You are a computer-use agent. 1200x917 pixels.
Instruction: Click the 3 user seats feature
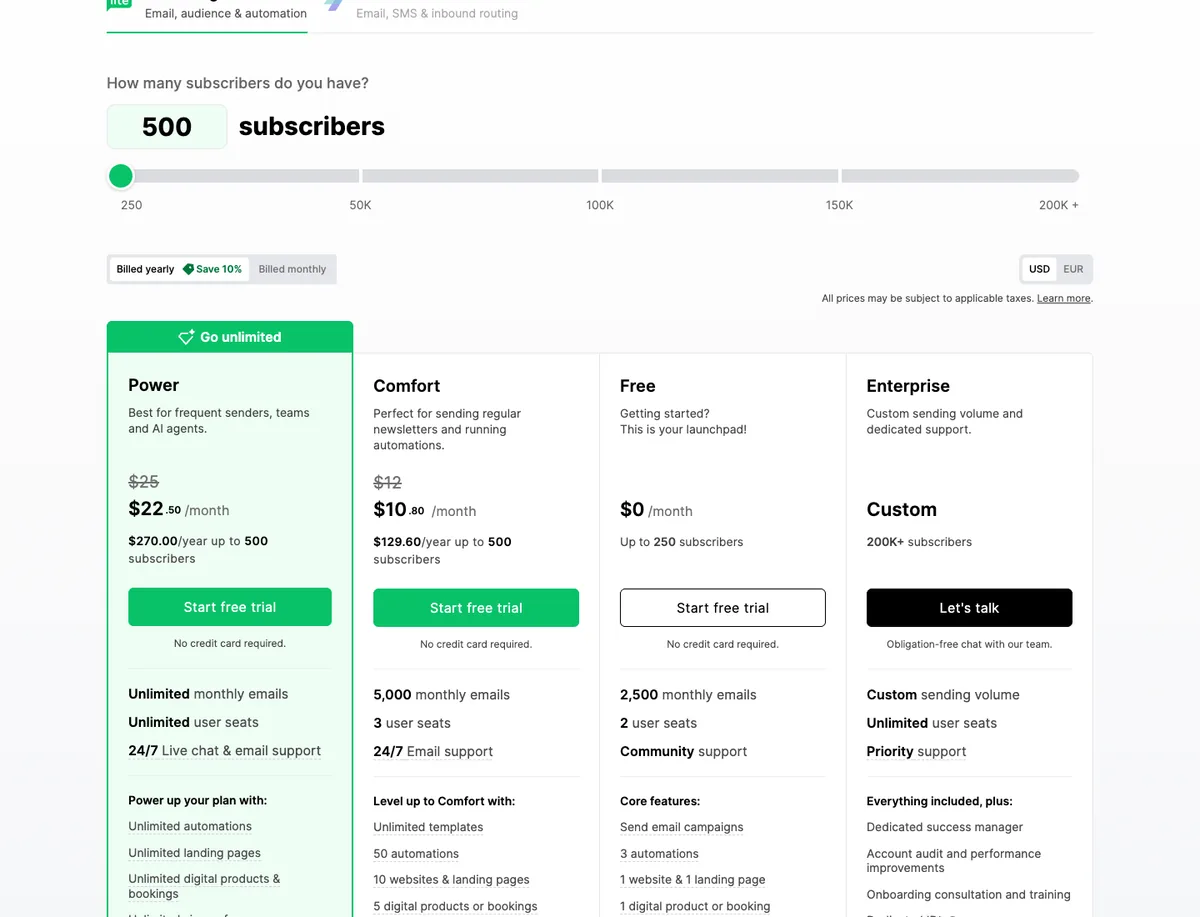click(x=412, y=723)
